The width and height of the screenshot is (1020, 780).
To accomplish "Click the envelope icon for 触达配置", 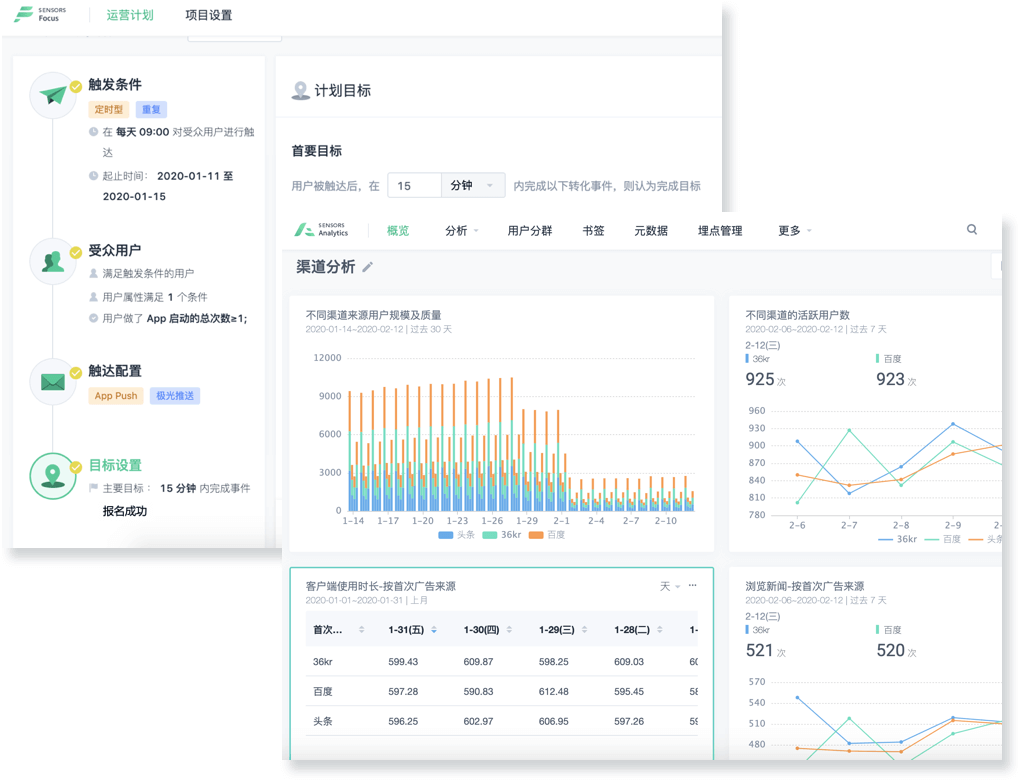I will tap(52, 382).
